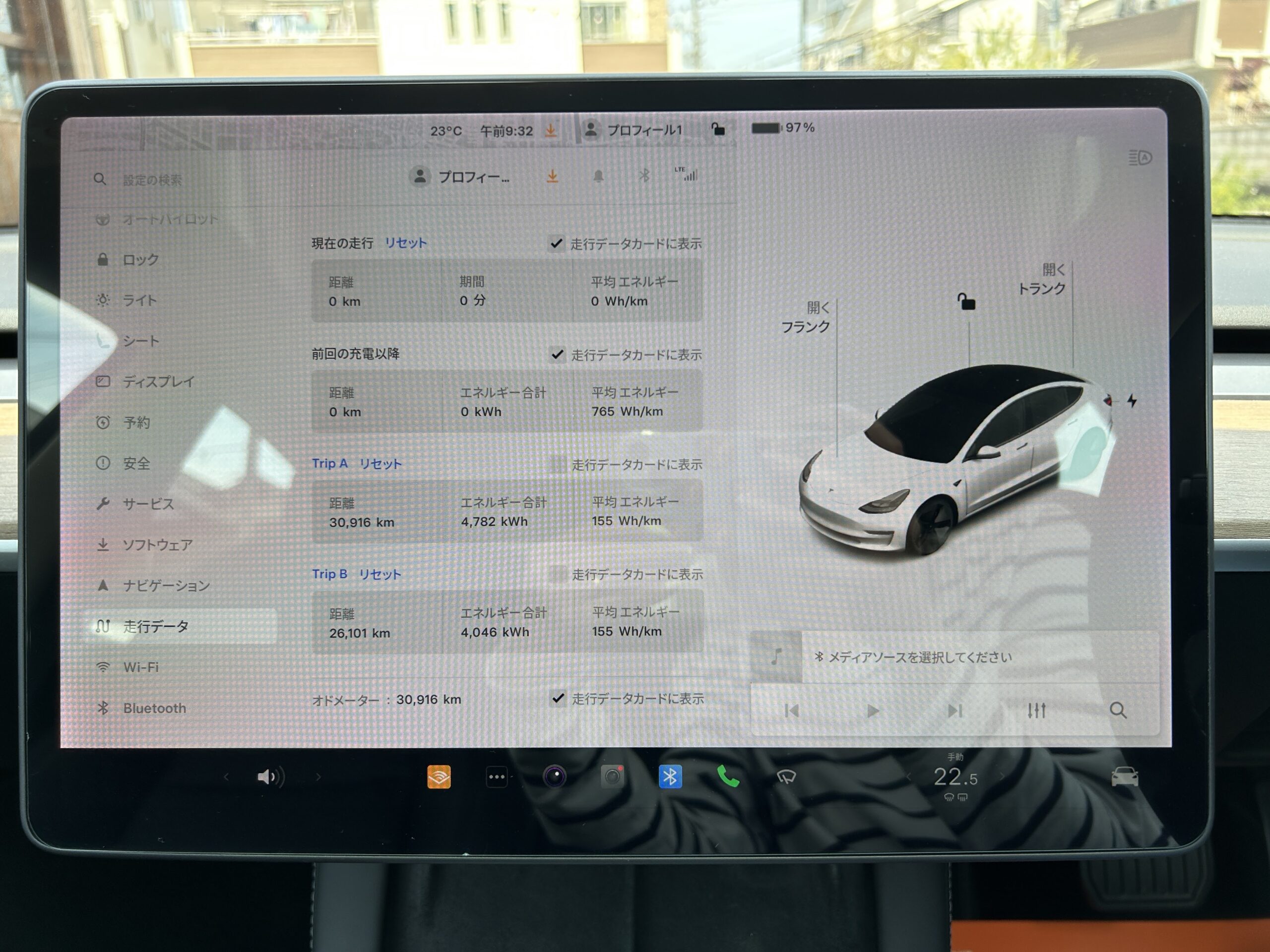Open the audio equalizer settings icon
The image size is (1270, 952).
coord(1036,711)
